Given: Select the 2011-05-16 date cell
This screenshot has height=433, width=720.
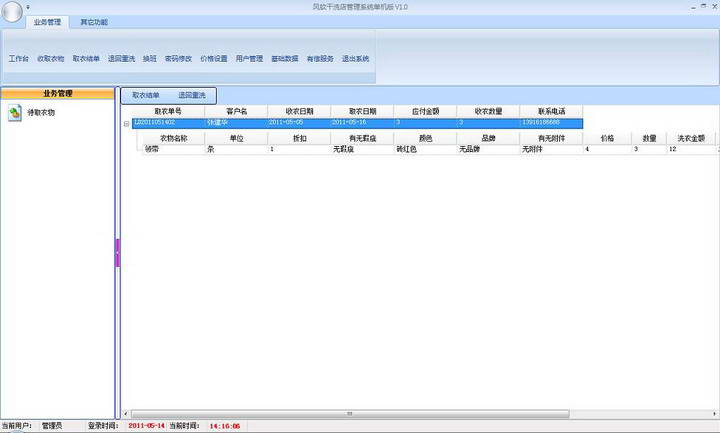Looking at the screenshot, I should click(x=362, y=123).
